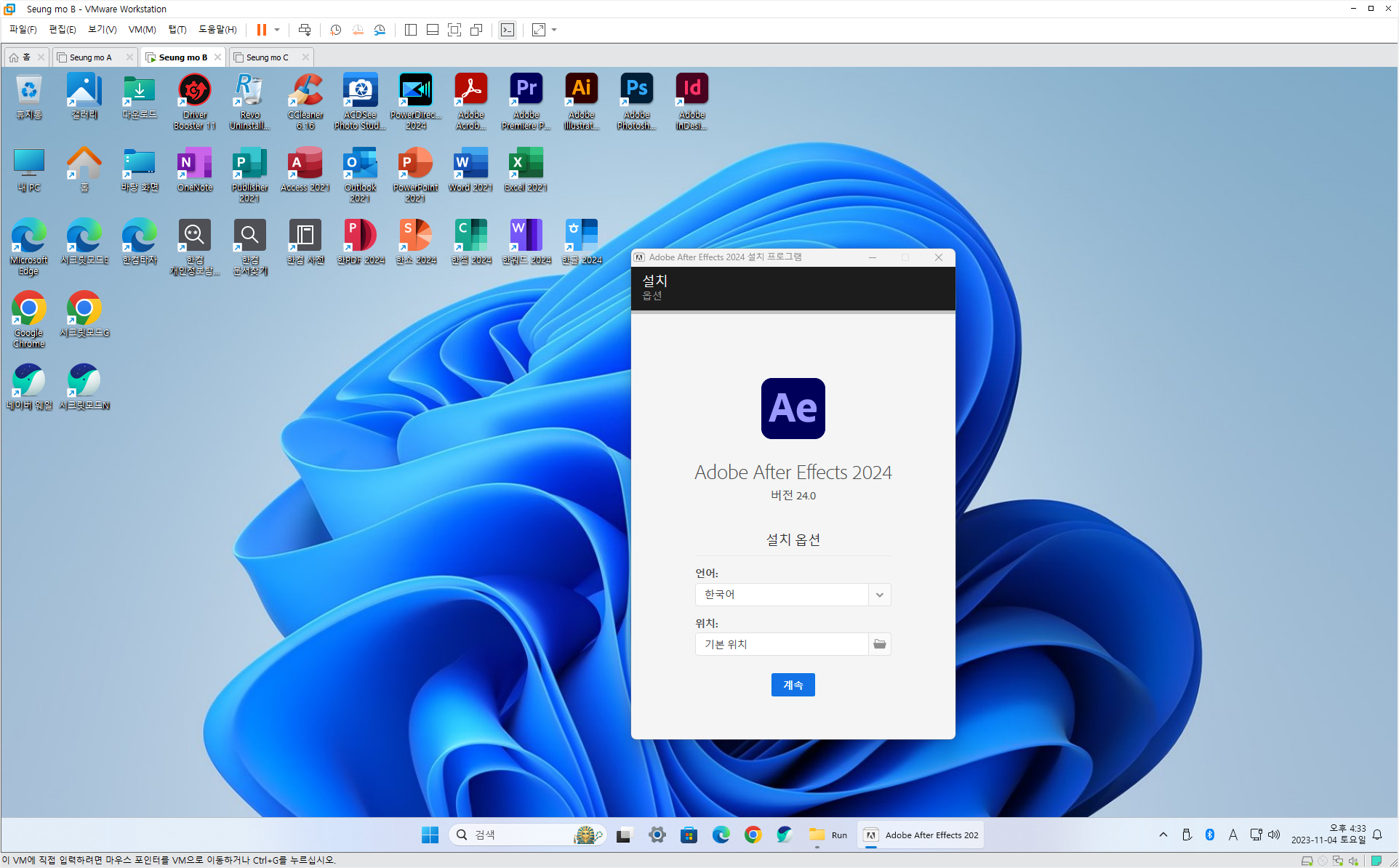1399x868 pixels.
Task: Open the VM(M) menu
Action: click(142, 30)
